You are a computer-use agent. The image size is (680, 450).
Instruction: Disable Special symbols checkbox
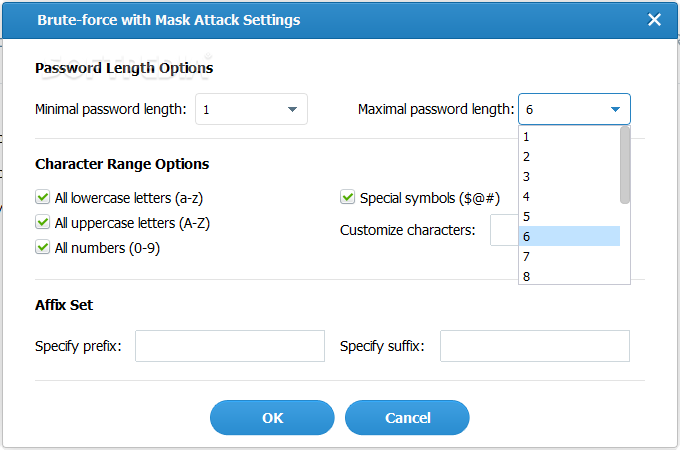coord(348,198)
